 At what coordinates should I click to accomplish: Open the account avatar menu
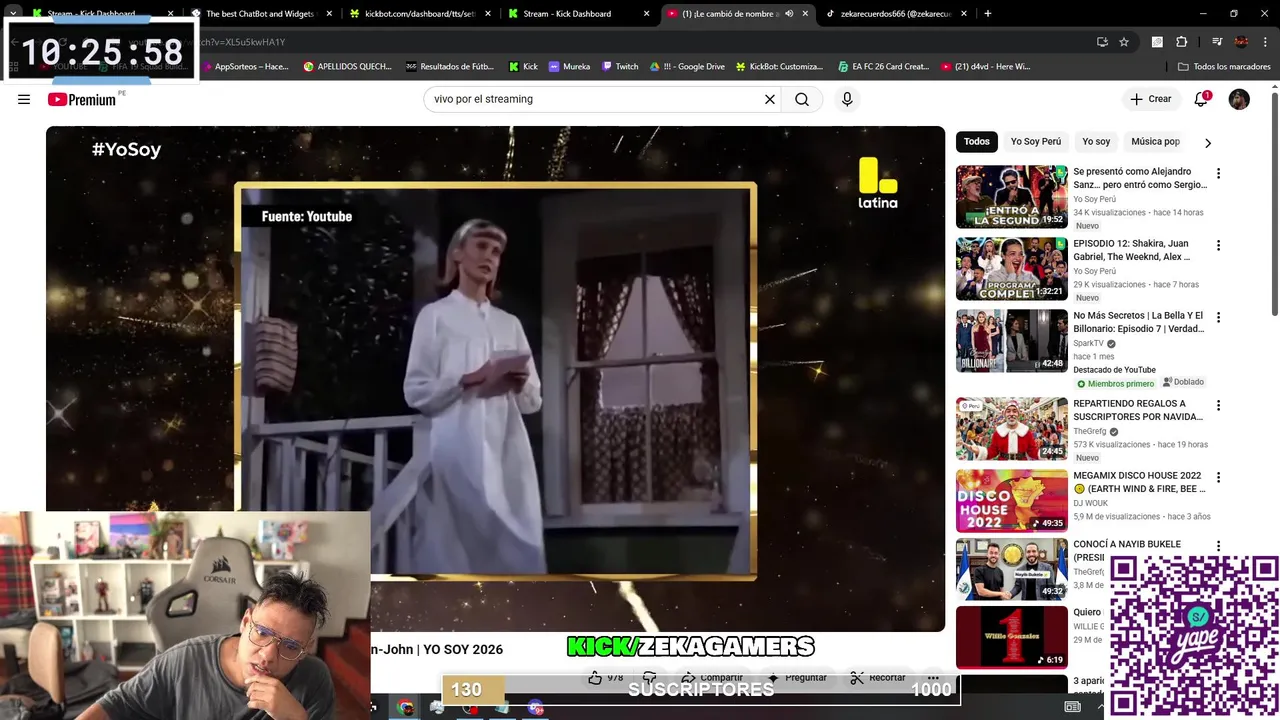1239,99
